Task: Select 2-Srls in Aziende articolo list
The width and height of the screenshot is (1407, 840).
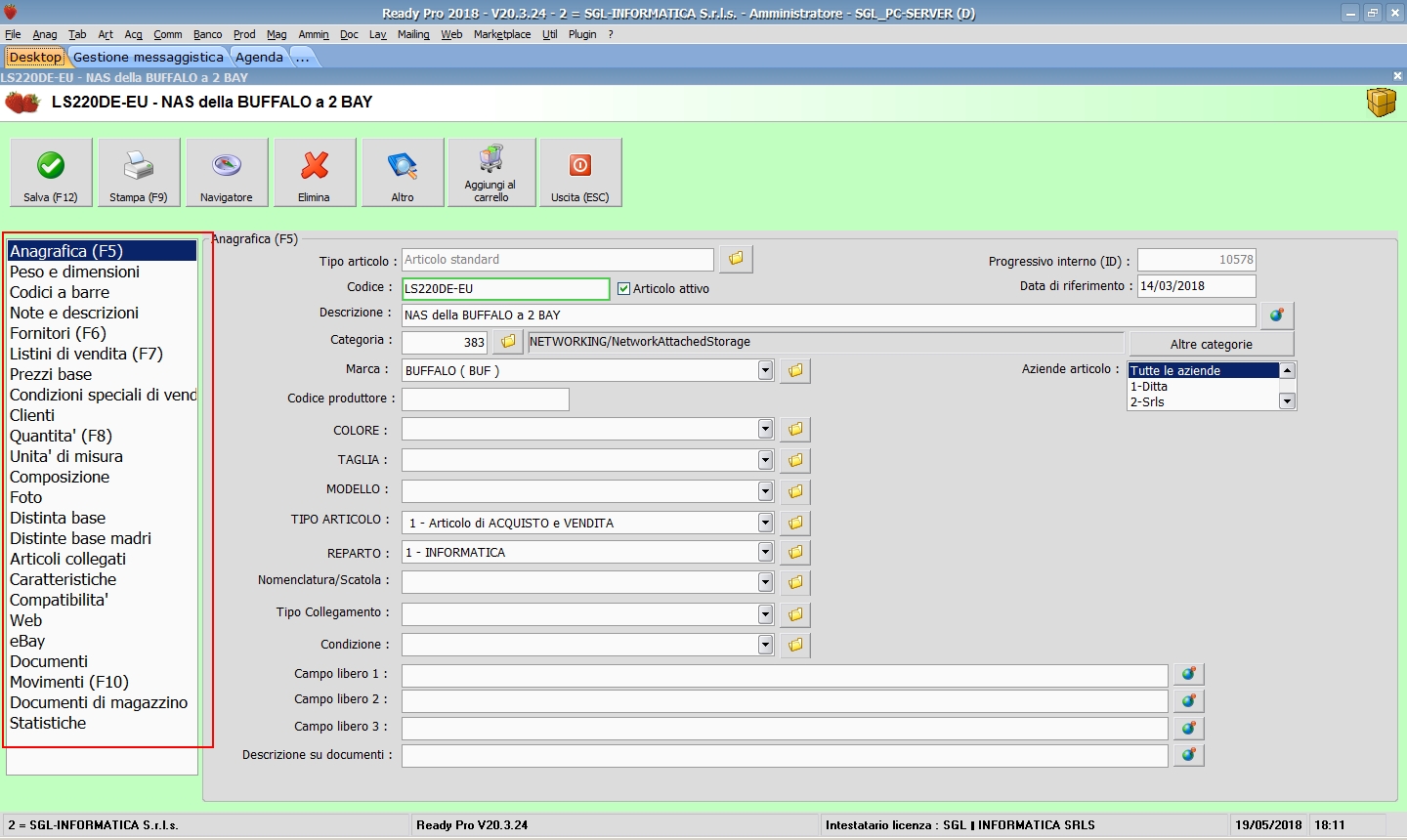Action: coord(1204,401)
